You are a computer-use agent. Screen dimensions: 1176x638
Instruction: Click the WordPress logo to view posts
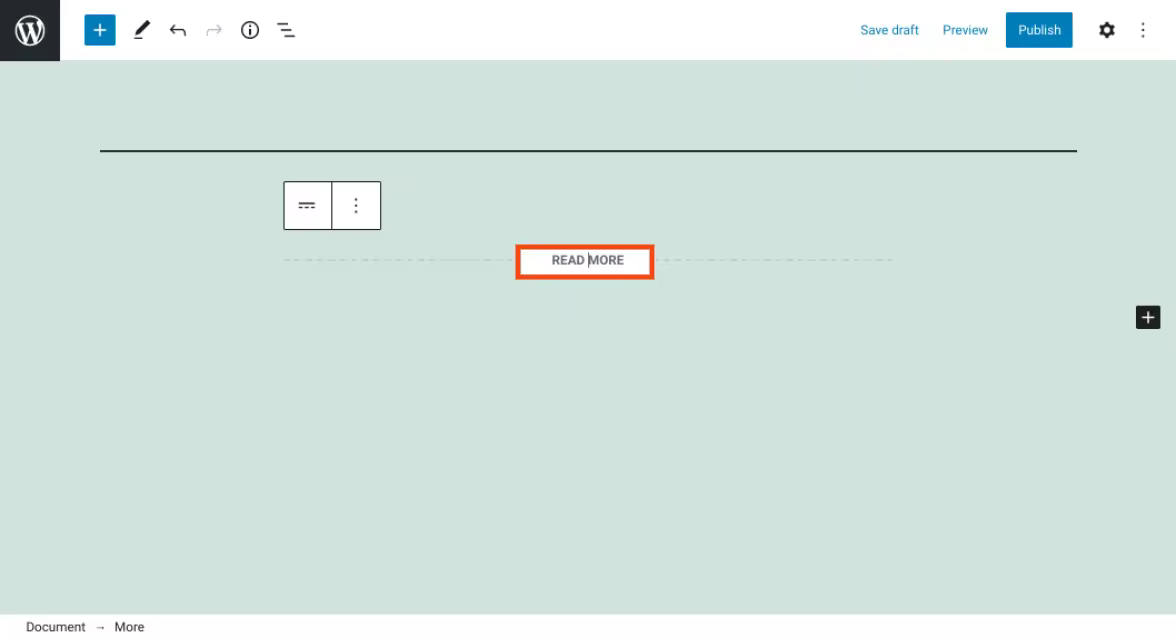tap(30, 30)
